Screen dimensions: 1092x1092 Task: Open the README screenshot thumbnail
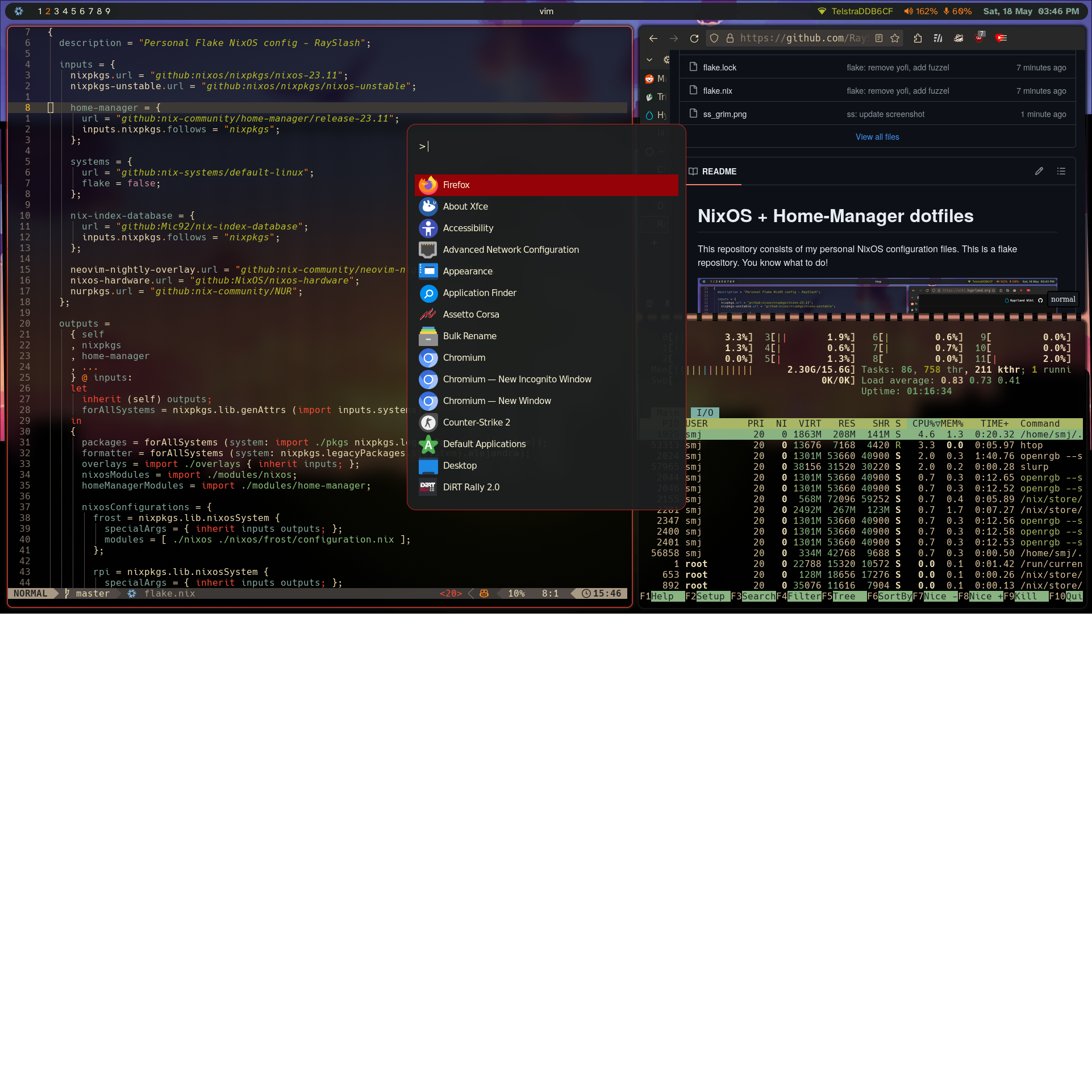(877, 297)
